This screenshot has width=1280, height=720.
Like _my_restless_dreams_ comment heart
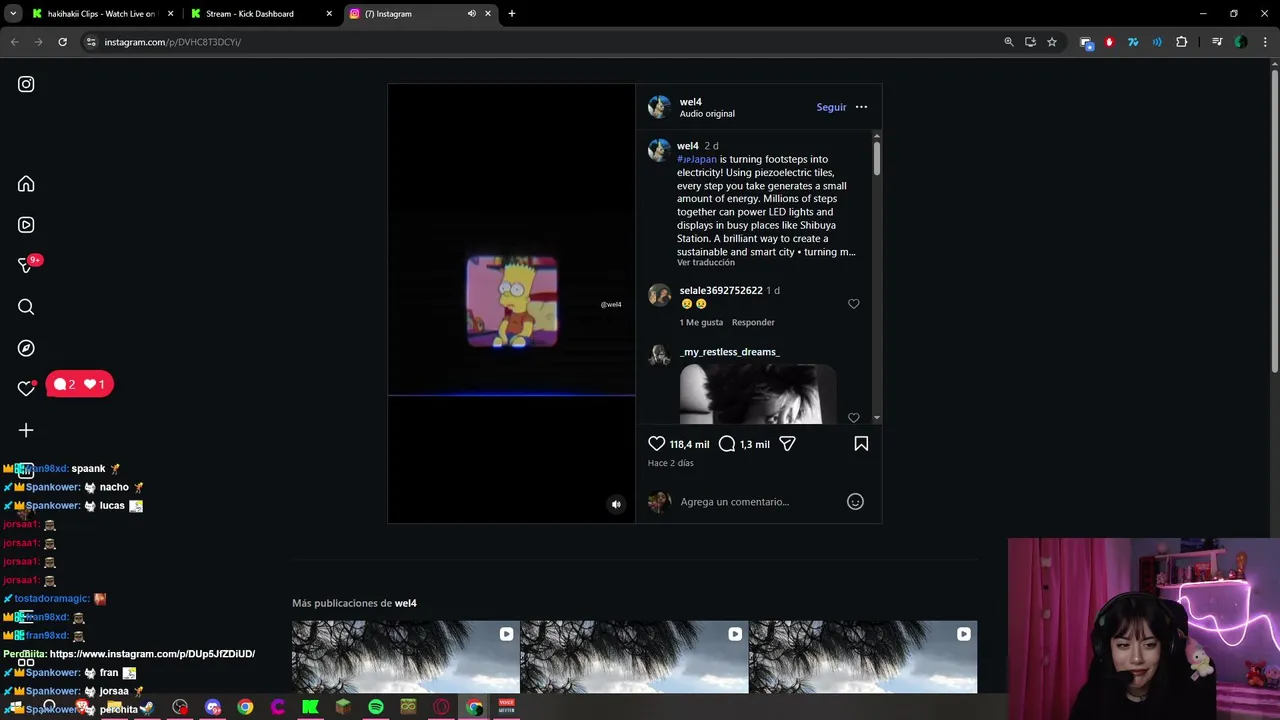point(853,418)
